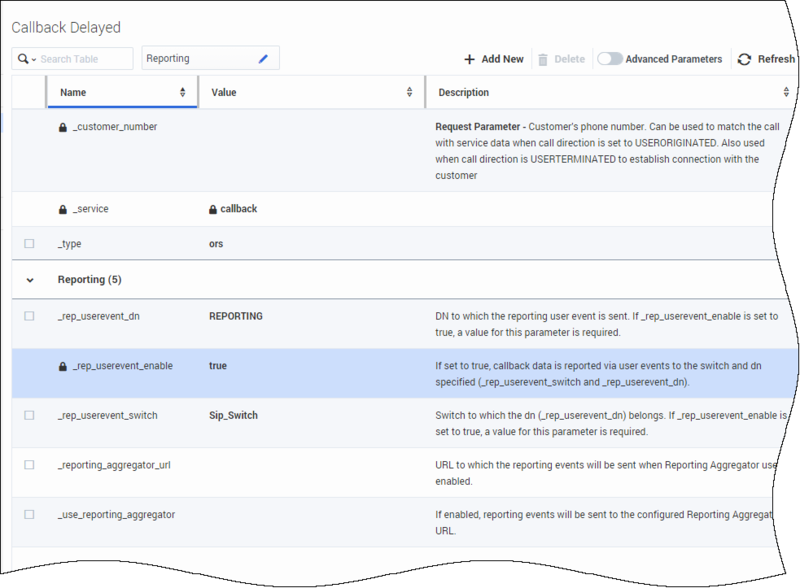Viewport: 800px width, 588px height.
Task: Sort by Value column sort arrows
Action: coord(410,93)
